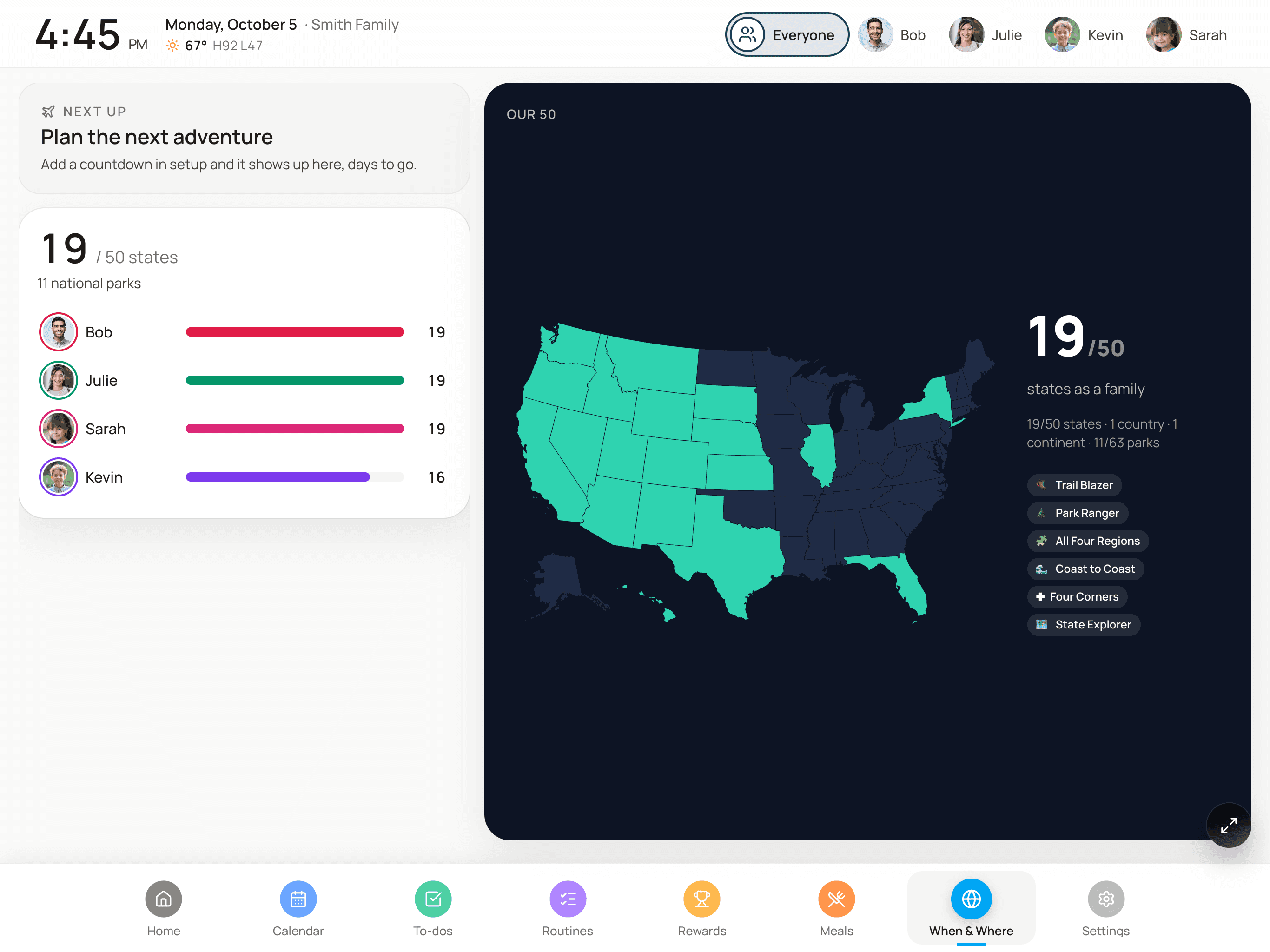Click the Four Corners badge

1077,596
